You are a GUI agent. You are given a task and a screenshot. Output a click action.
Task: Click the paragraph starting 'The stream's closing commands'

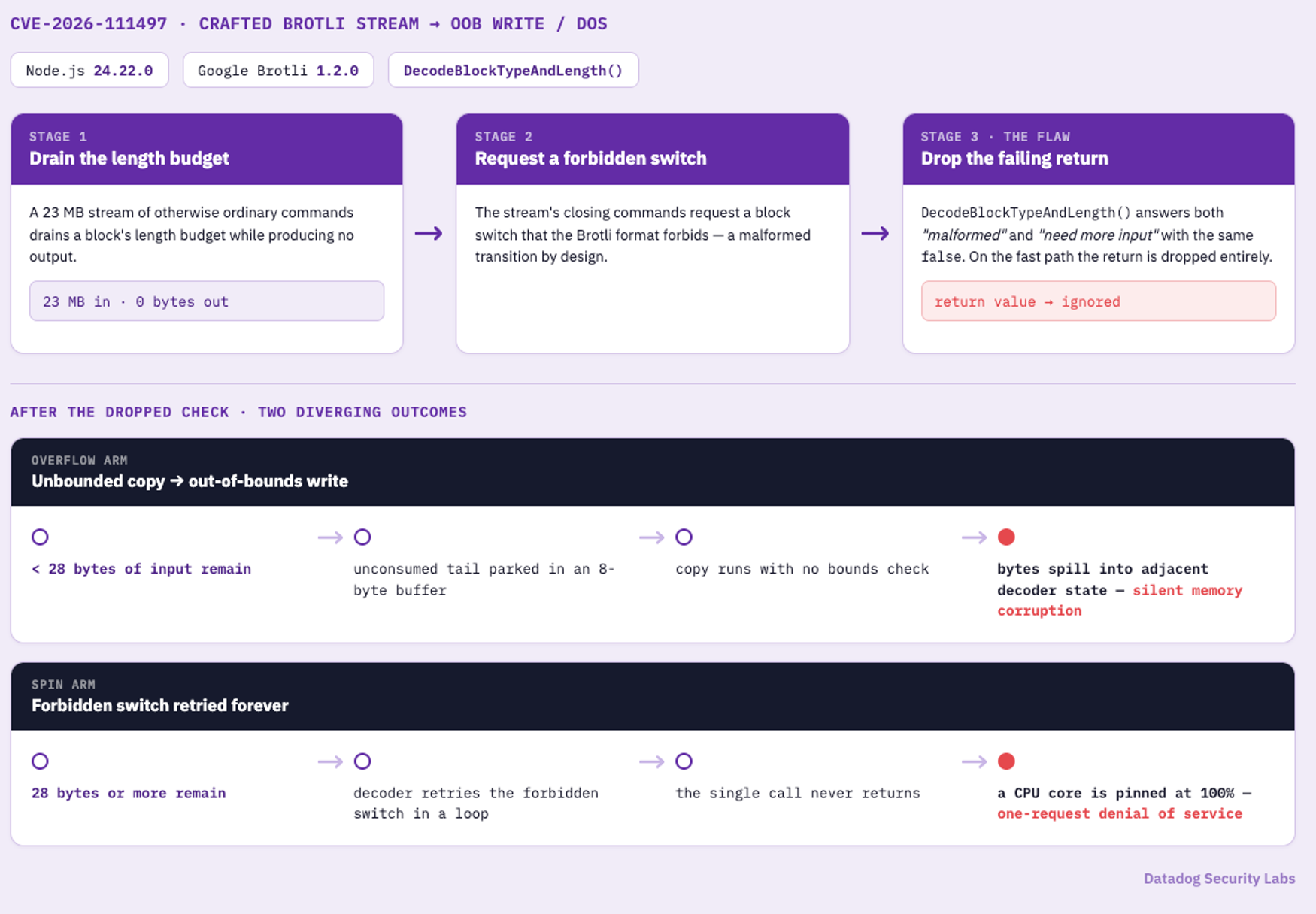(643, 235)
